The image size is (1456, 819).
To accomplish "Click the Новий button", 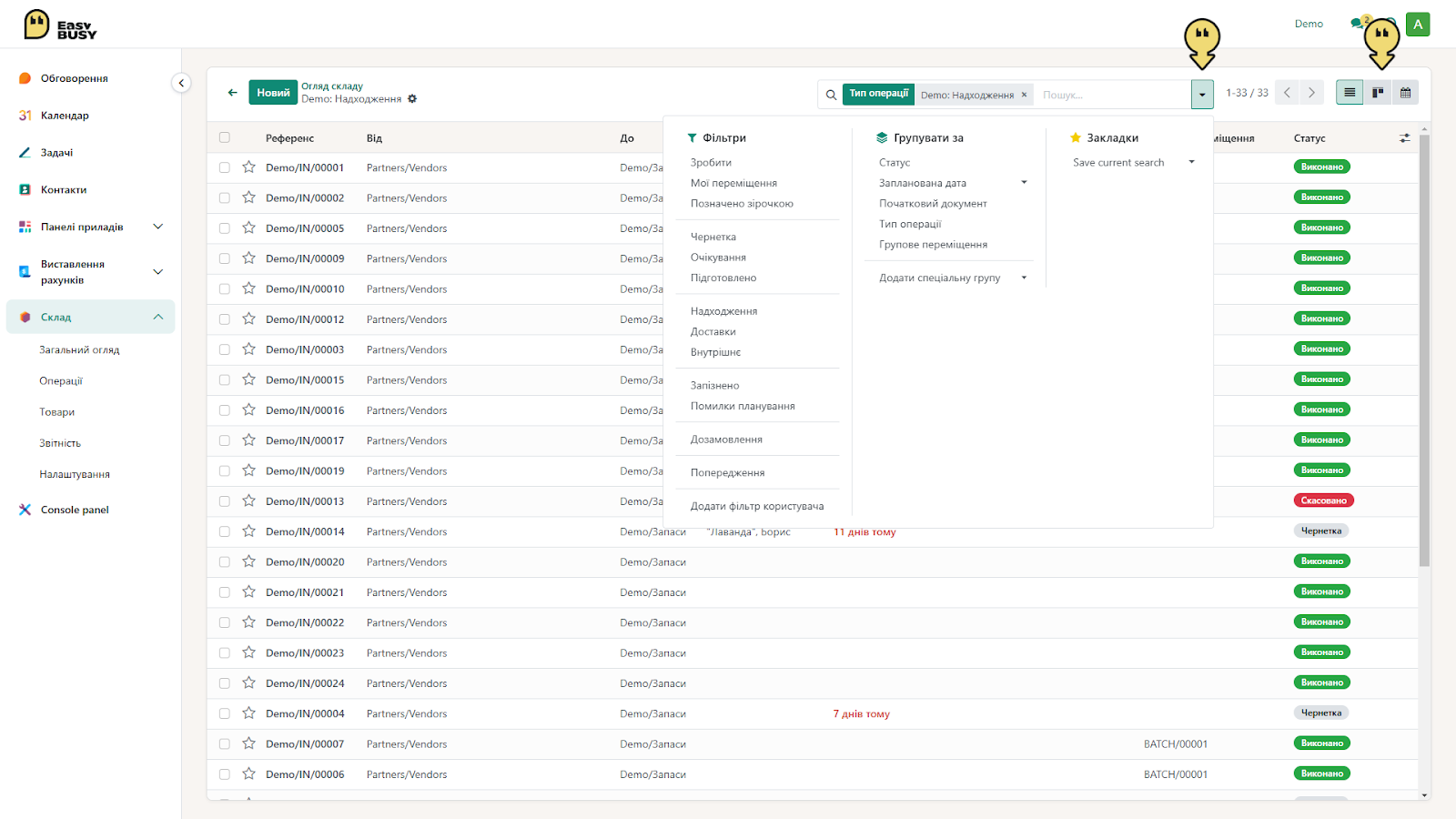I will pos(273,93).
